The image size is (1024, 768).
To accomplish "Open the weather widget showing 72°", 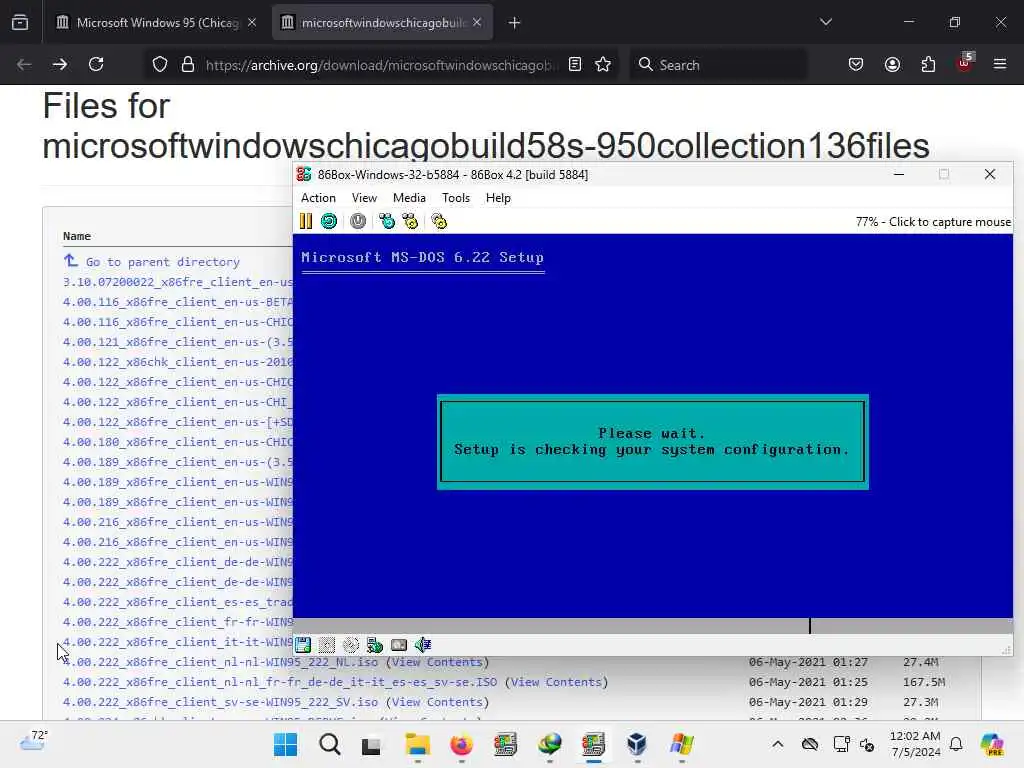I will coord(34,741).
